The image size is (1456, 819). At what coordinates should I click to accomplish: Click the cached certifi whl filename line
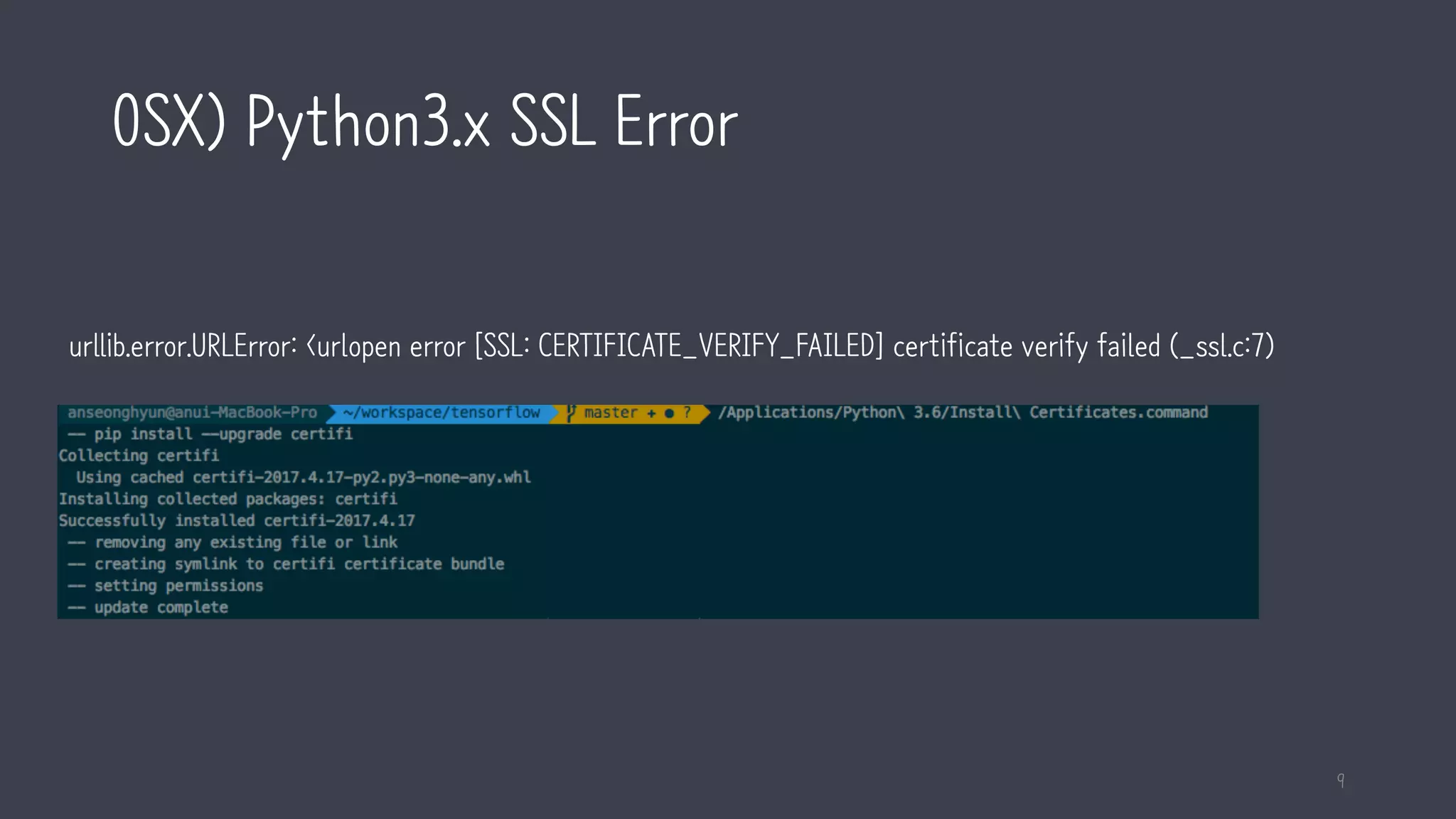[304, 478]
